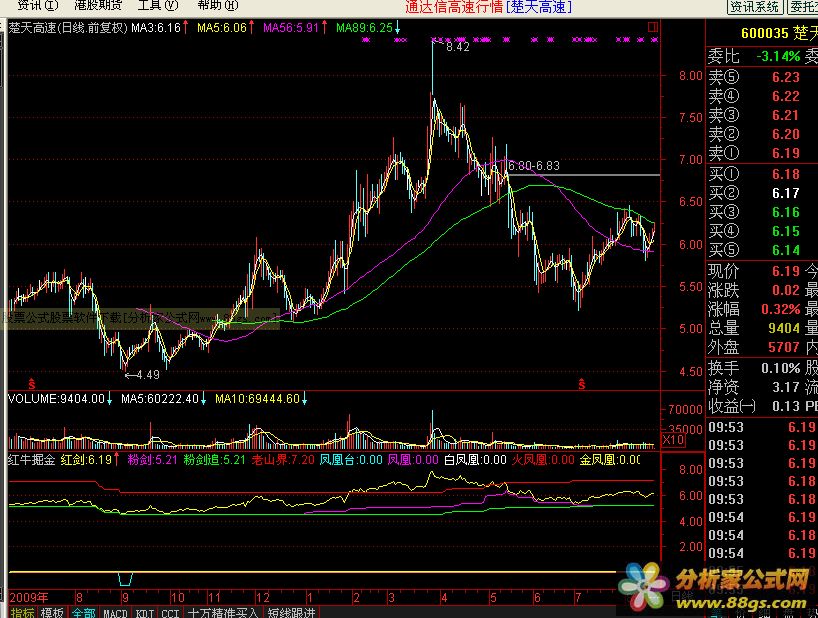Click the 卖① 6.19 order row

762,153
